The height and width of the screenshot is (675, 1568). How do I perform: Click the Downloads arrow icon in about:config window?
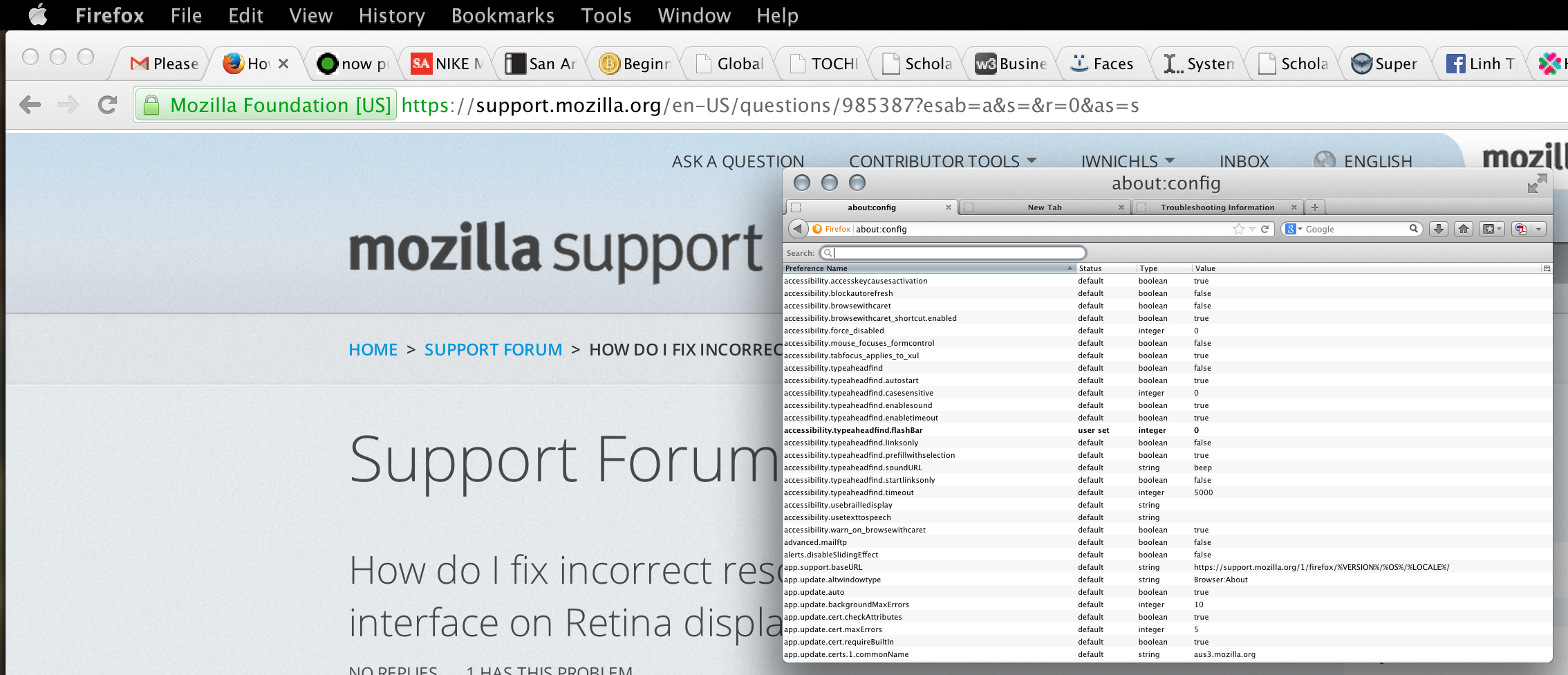(1439, 229)
